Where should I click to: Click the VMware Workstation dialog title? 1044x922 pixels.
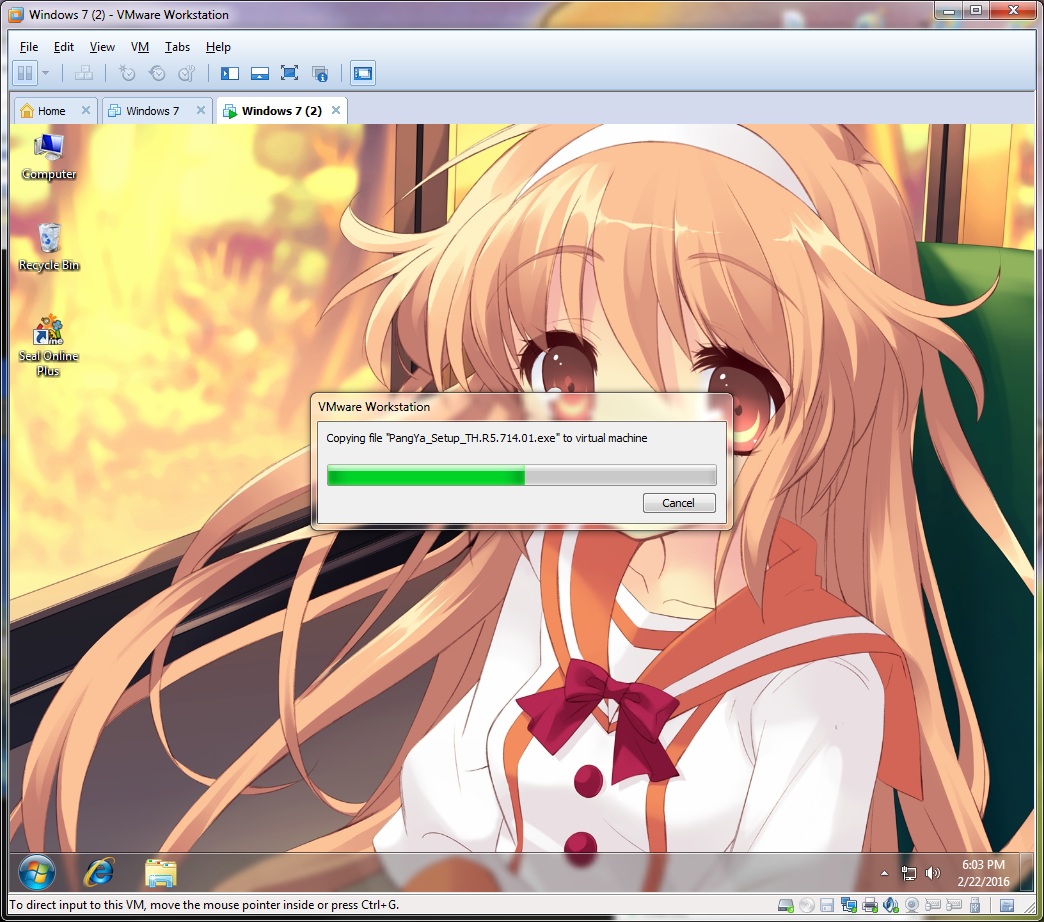click(x=374, y=407)
